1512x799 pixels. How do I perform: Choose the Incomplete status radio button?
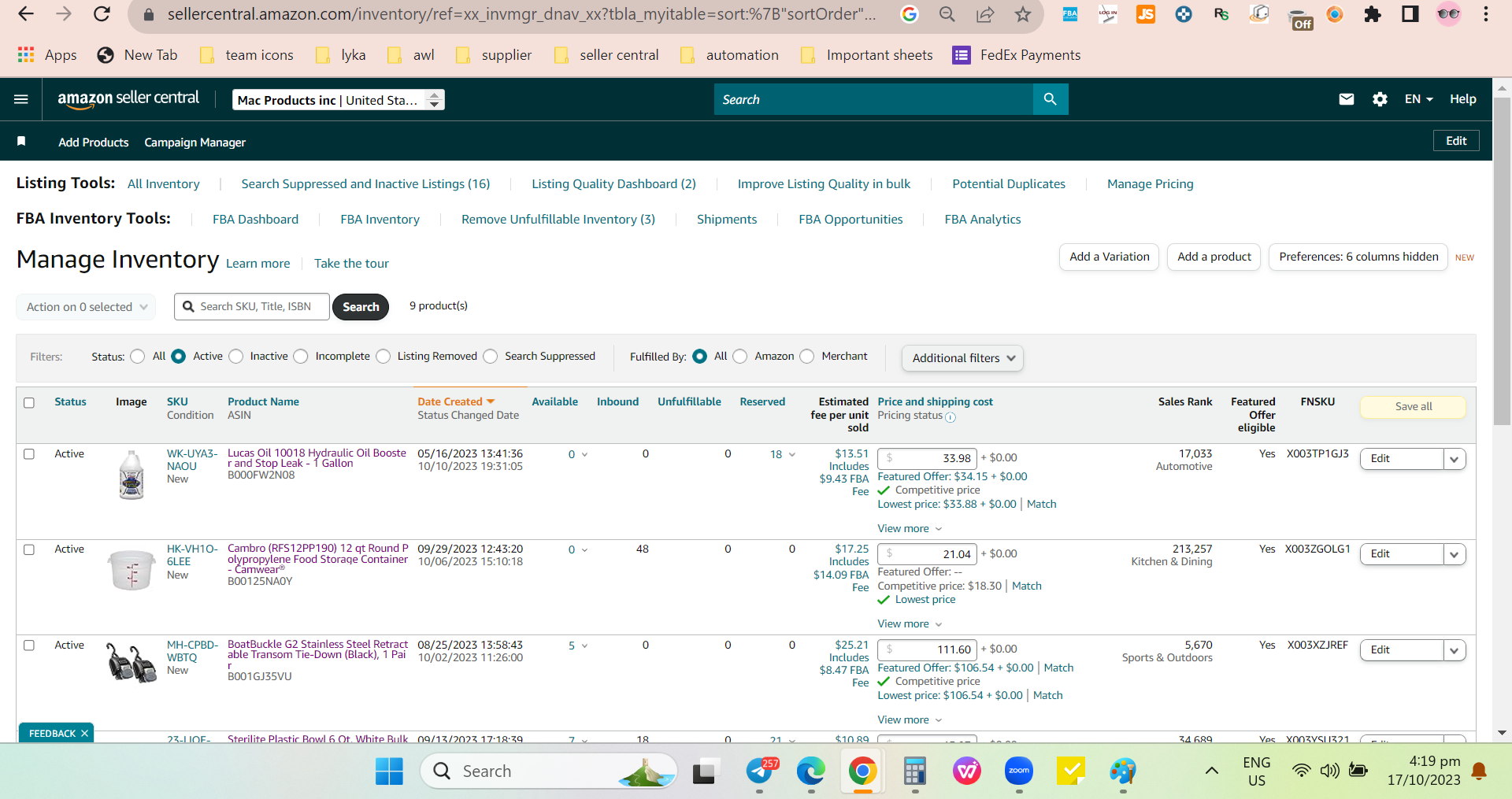click(x=301, y=357)
